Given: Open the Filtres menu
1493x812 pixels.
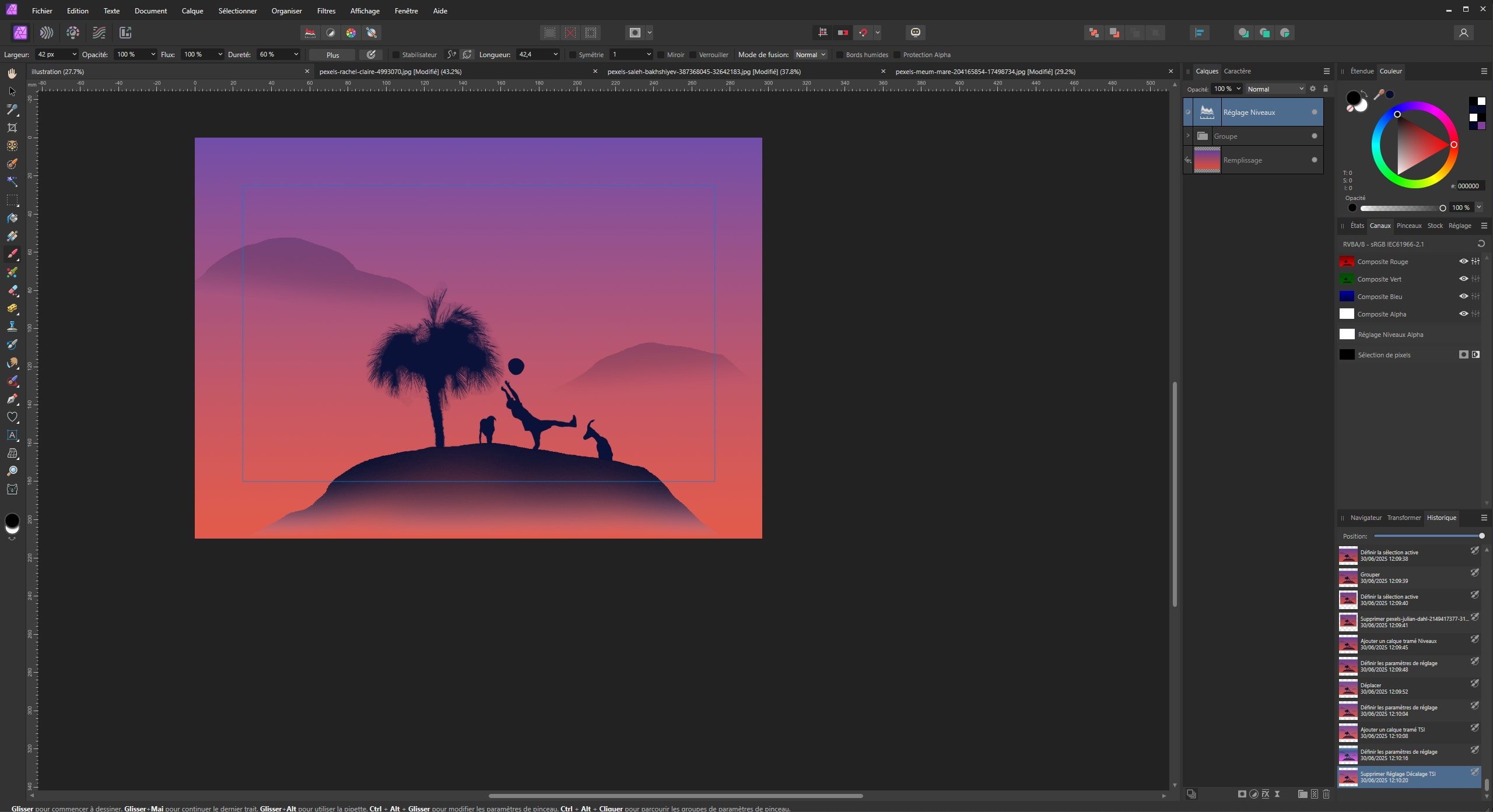Looking at the screenshot, I should tap(326, 10).
